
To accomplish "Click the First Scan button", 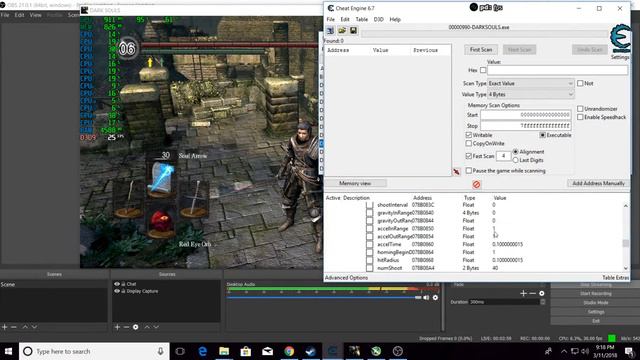I will 481,50.
